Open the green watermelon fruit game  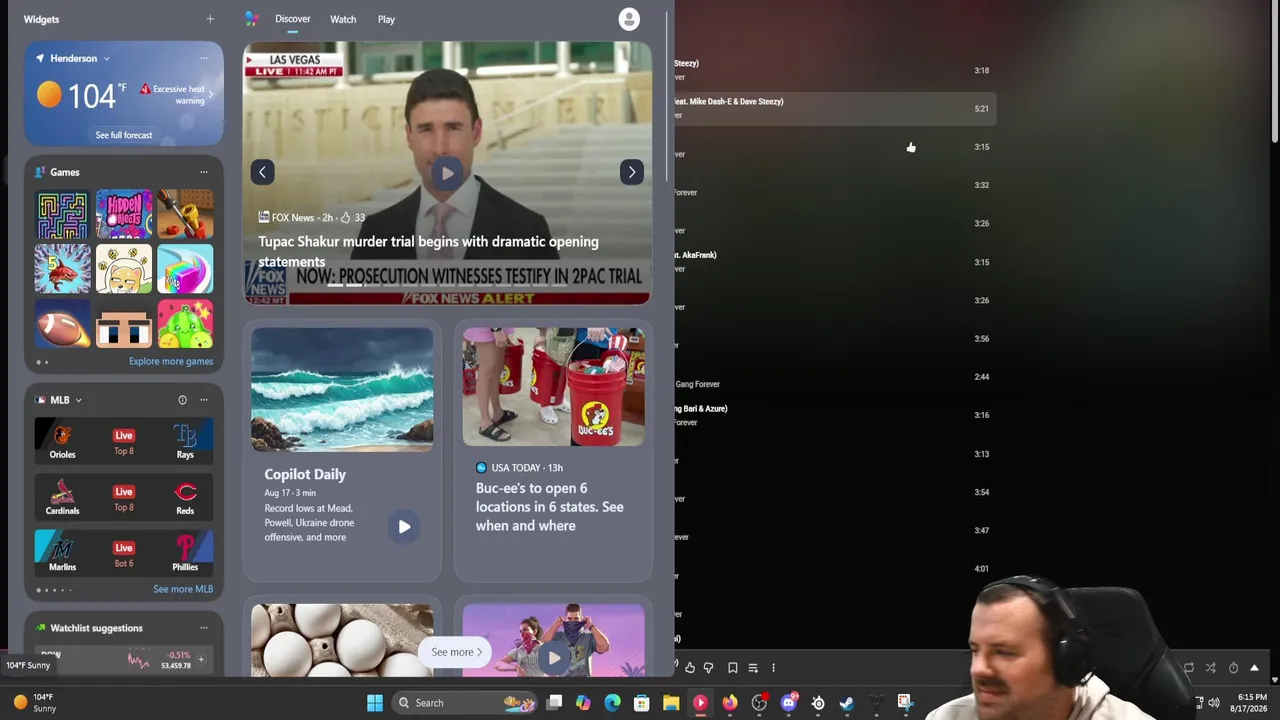185,324
